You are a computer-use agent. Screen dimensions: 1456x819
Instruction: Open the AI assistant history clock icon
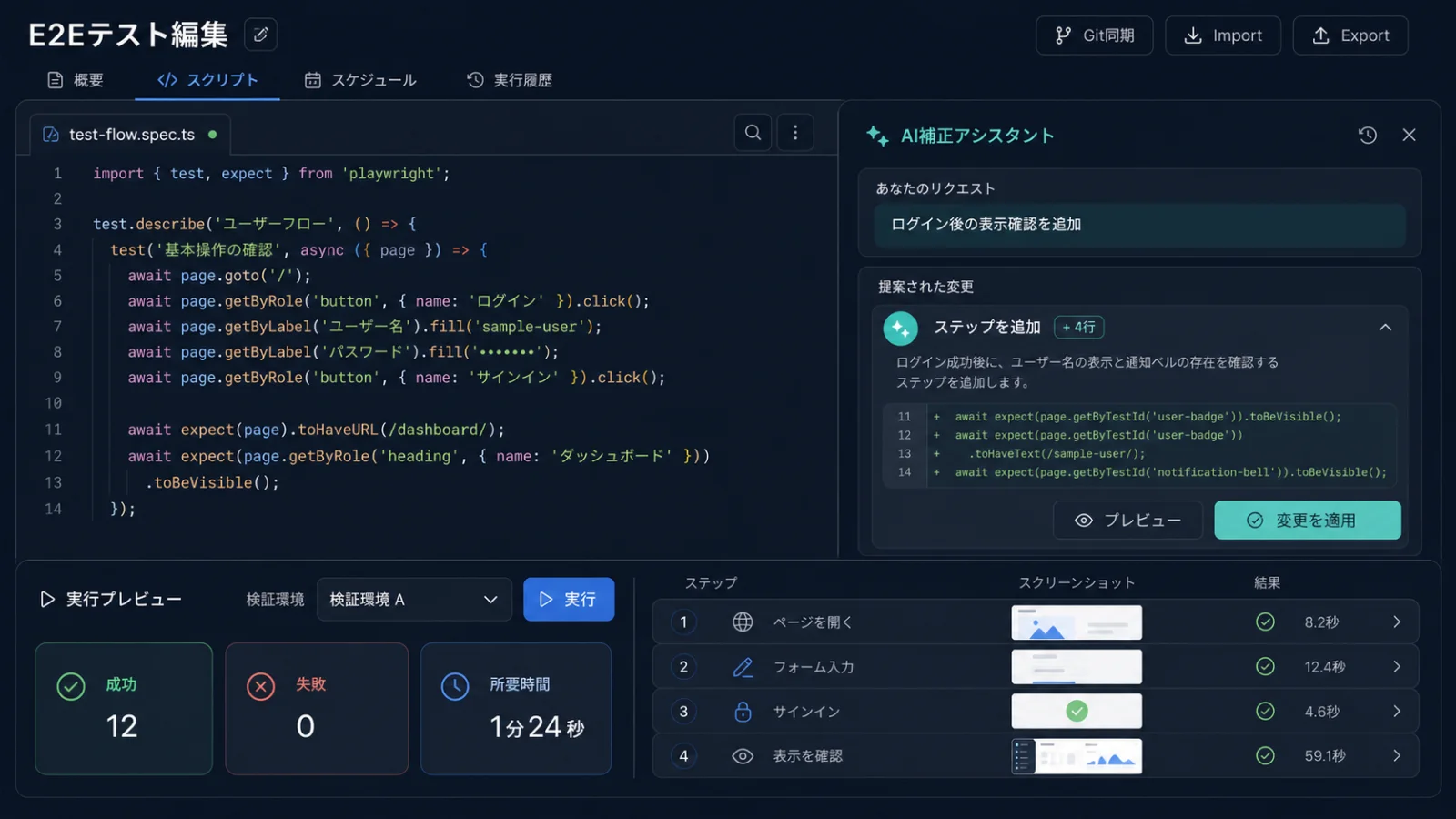(1367, 136)
